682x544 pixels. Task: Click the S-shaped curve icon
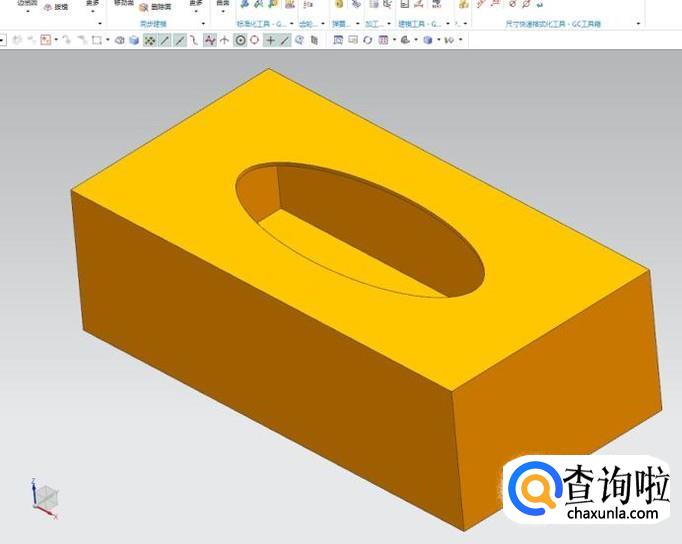(194, 40)
